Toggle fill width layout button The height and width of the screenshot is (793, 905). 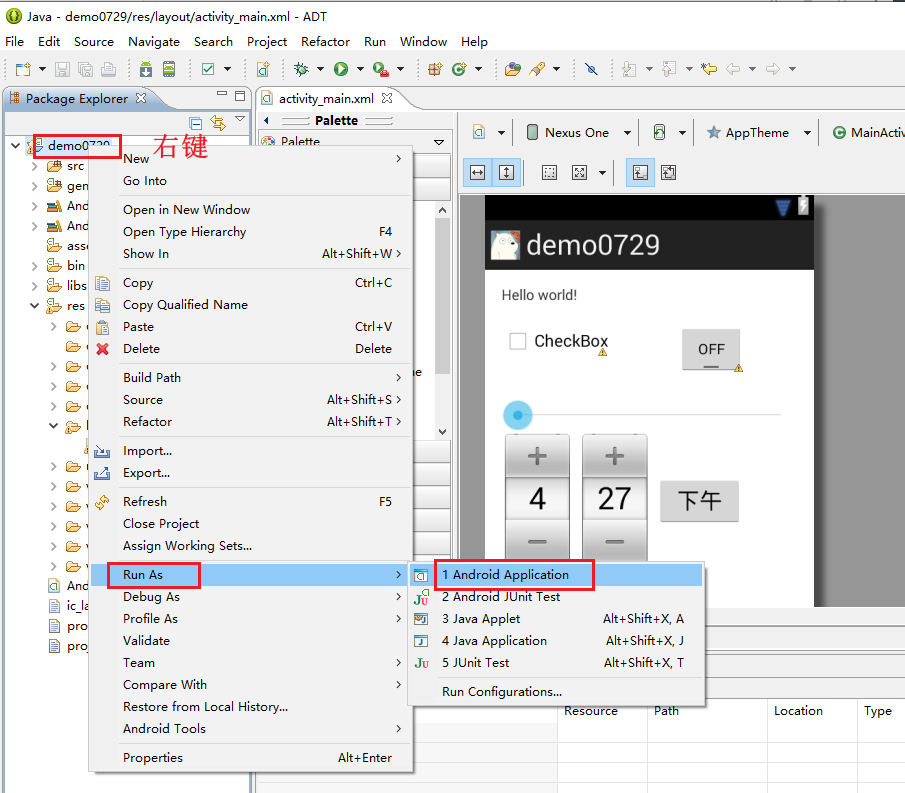(x=478, y=172)
